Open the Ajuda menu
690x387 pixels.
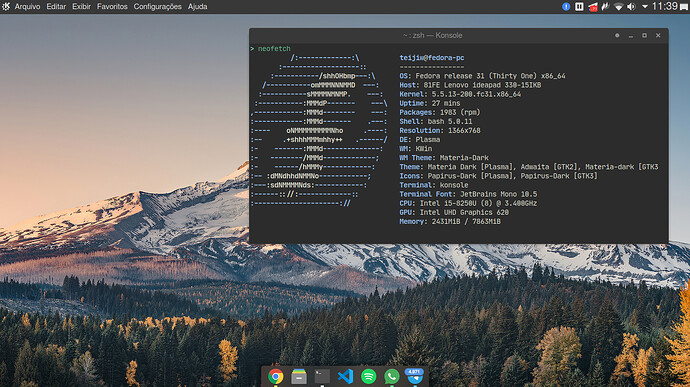[198, 7]
